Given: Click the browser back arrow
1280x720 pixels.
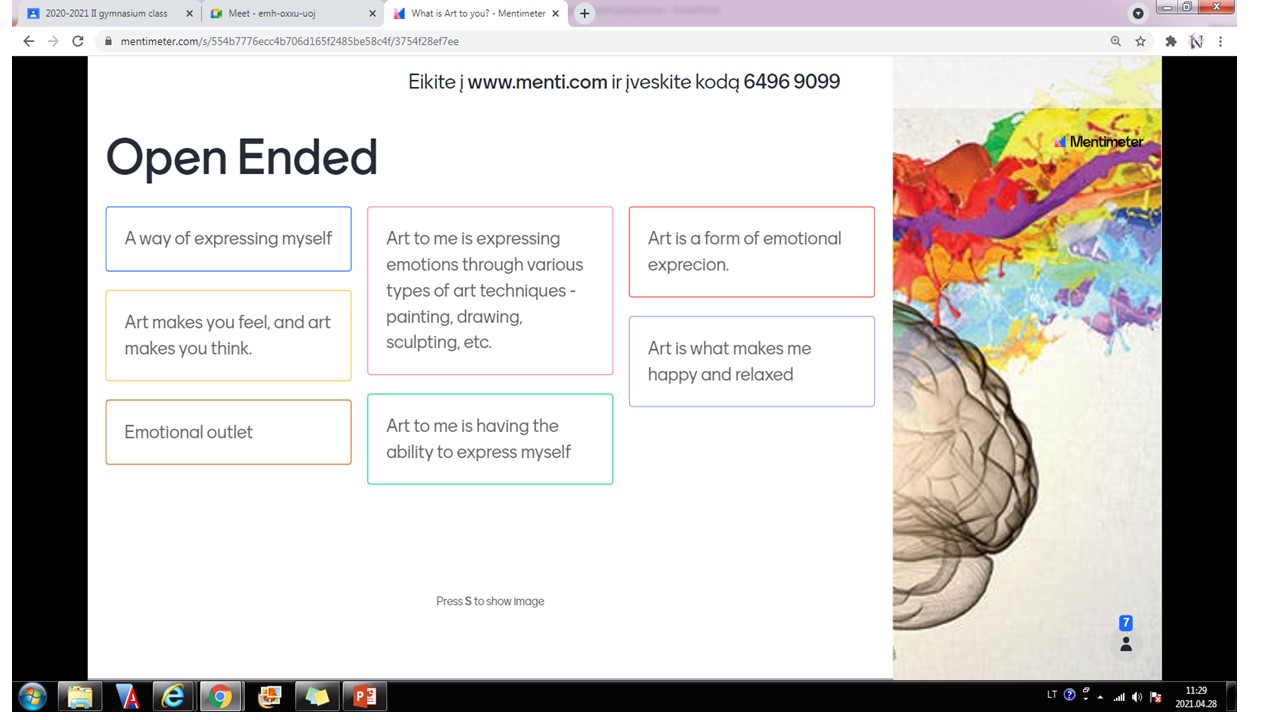Looking at the screenshot, I should 28,42.
